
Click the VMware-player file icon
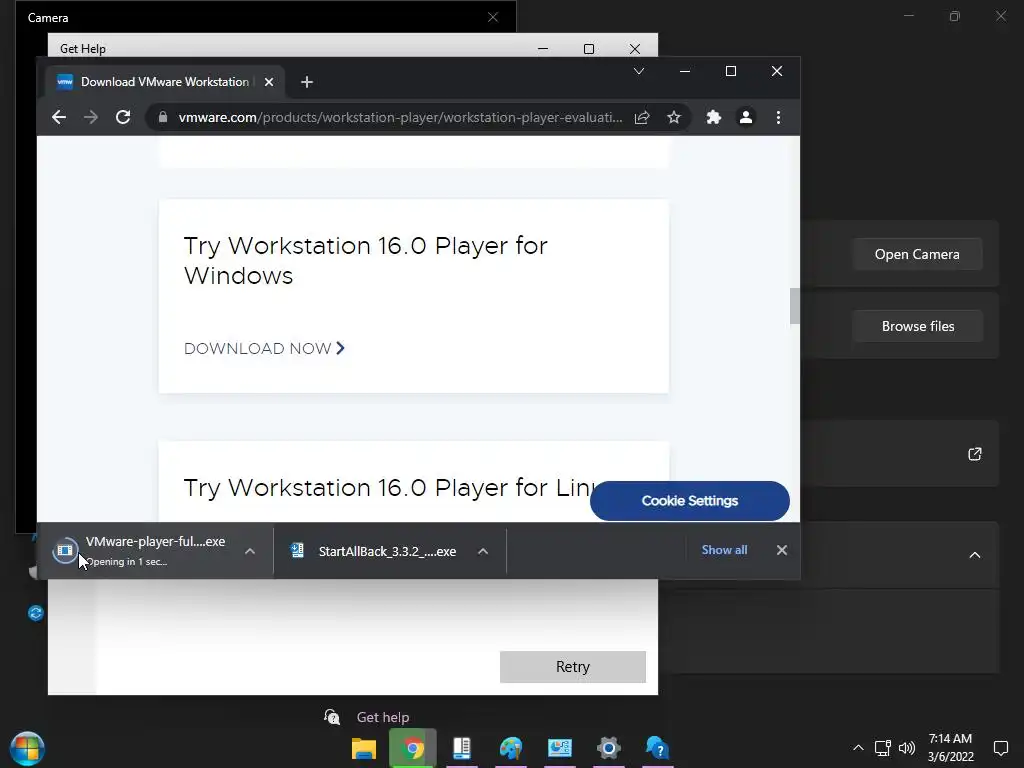click(x=65, y=551)
